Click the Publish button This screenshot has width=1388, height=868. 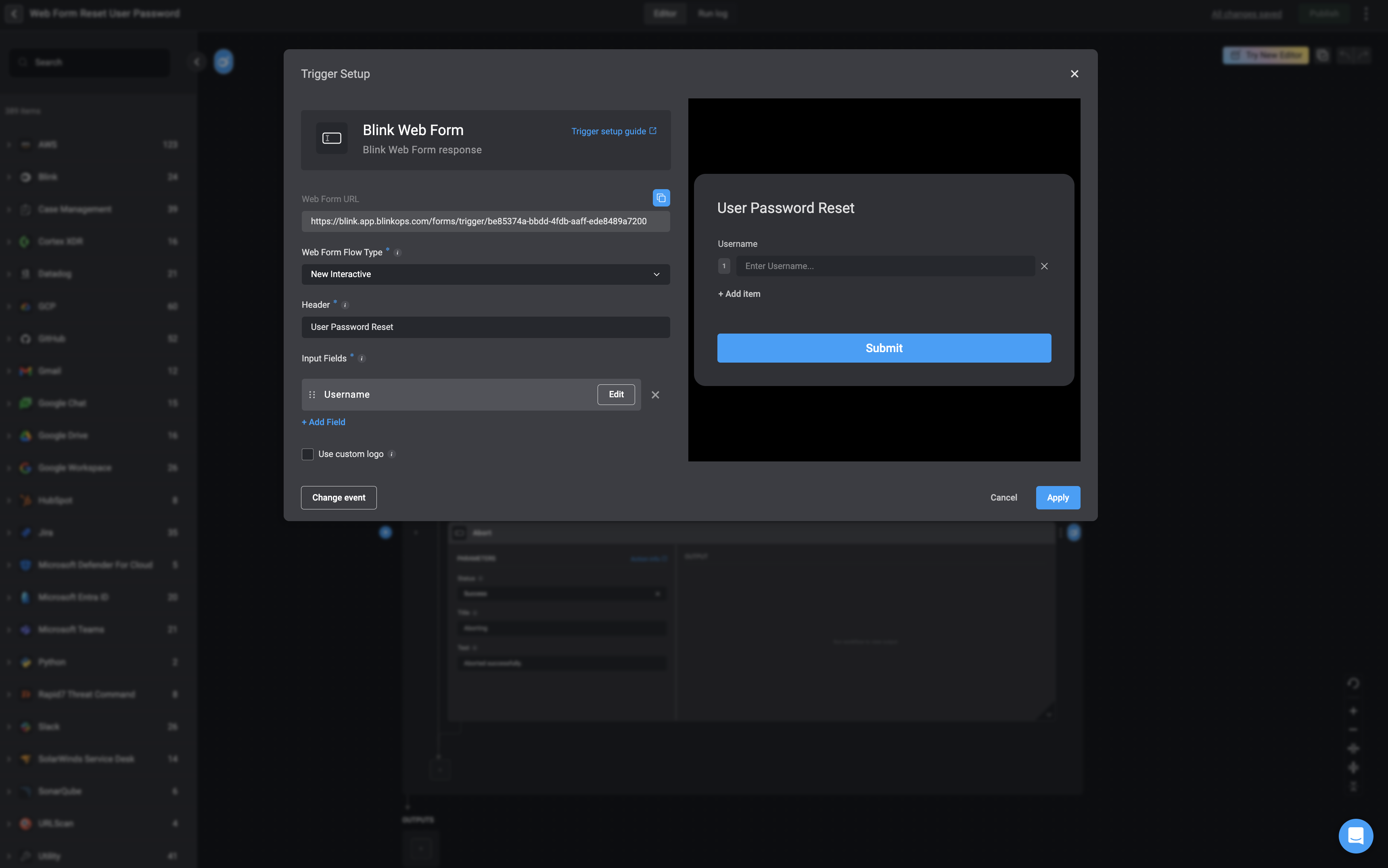click(x=1324, y=14)
